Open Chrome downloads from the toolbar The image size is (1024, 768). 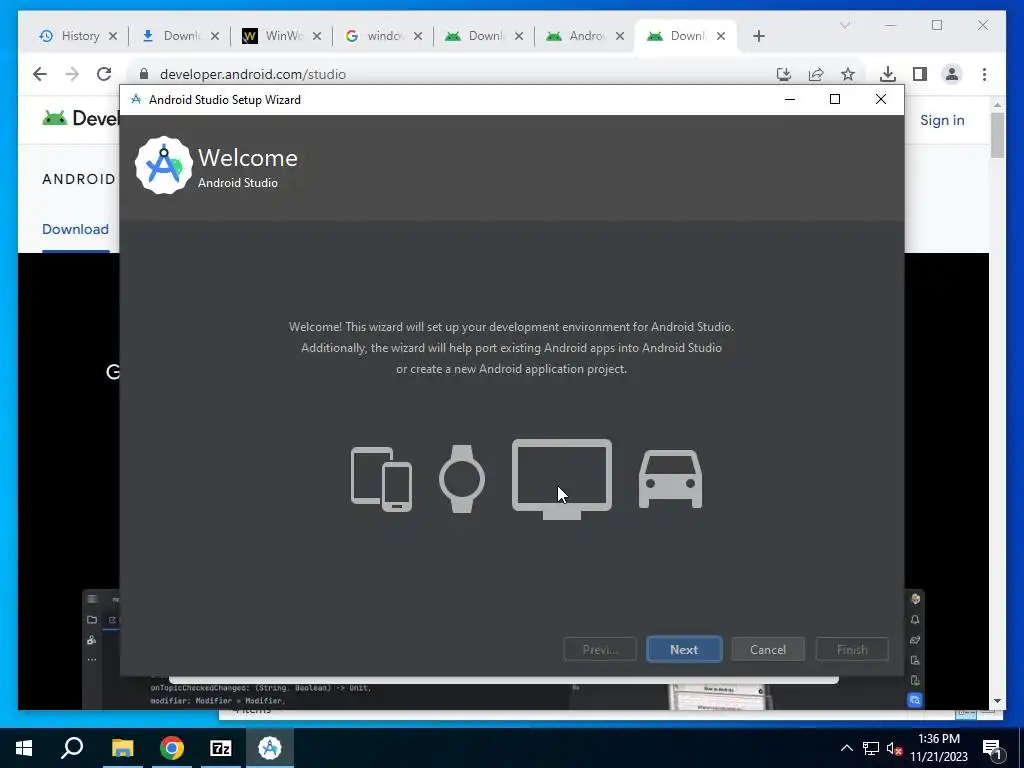[888, 74]
